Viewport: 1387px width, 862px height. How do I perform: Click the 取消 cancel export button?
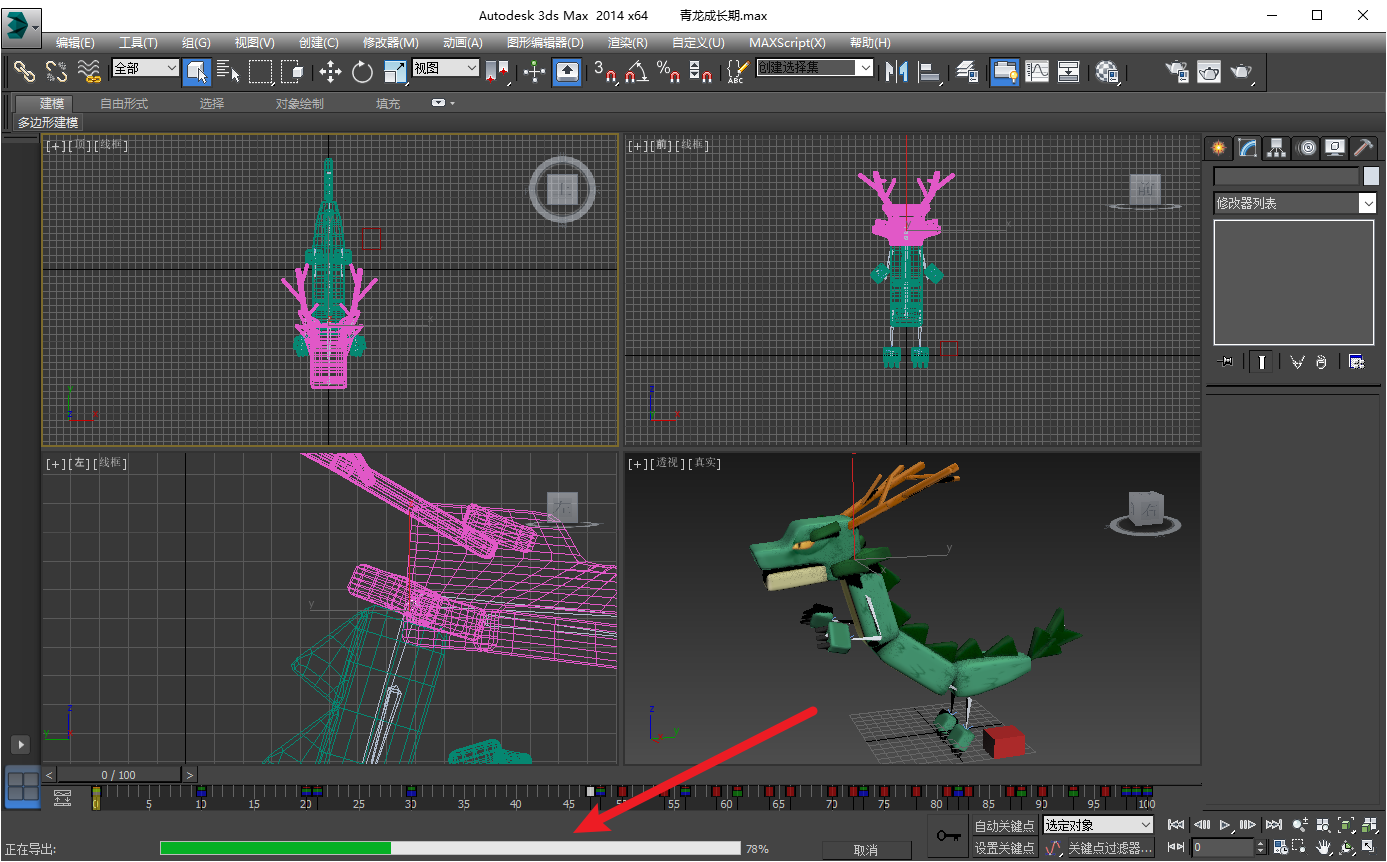click(866, 850)
